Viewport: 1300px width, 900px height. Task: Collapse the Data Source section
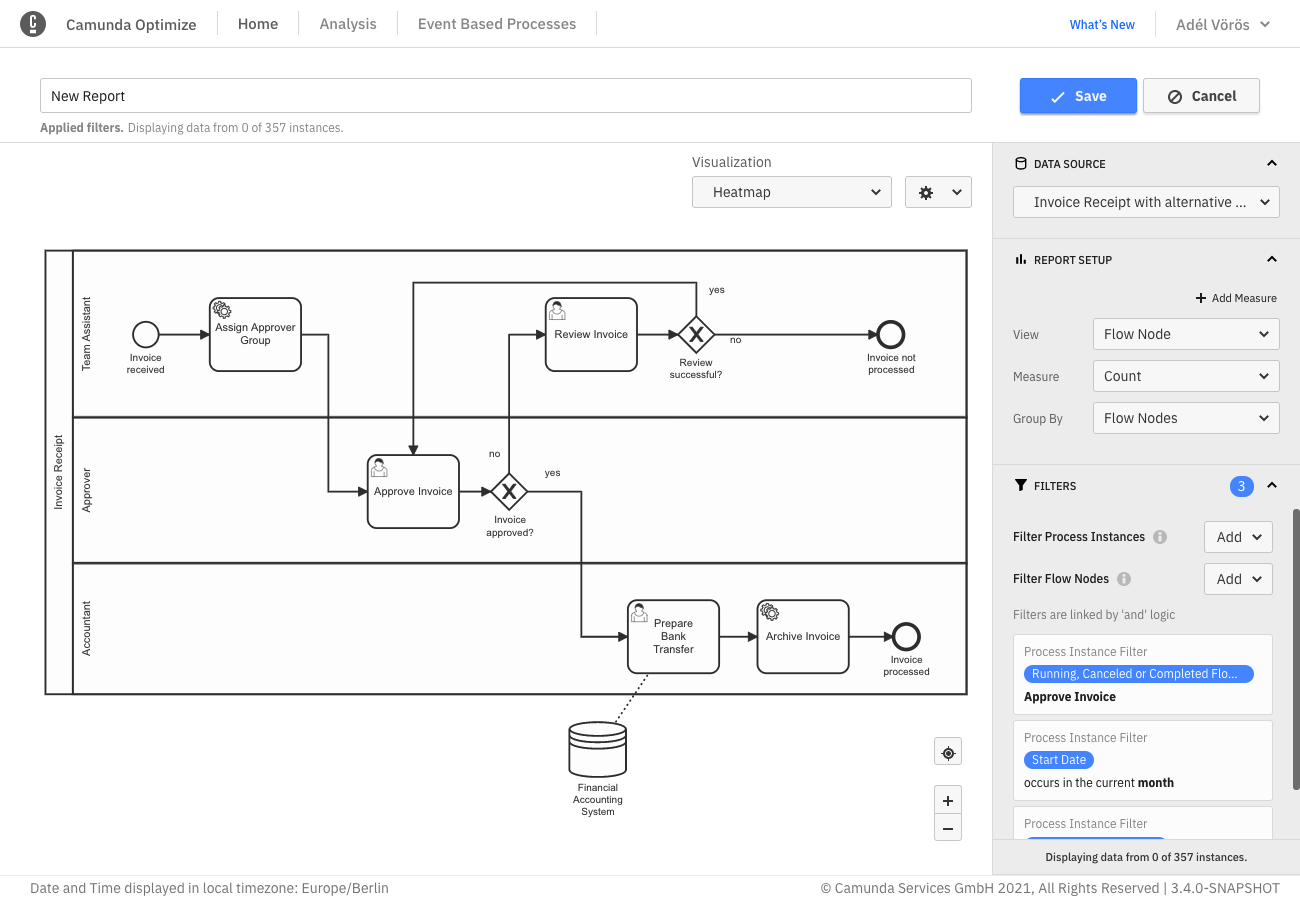tap(1272, 164)
